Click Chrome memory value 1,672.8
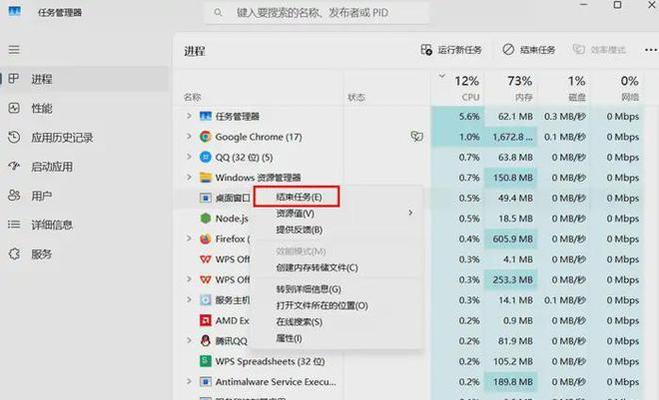659x400 pixels. click(511, 137)
